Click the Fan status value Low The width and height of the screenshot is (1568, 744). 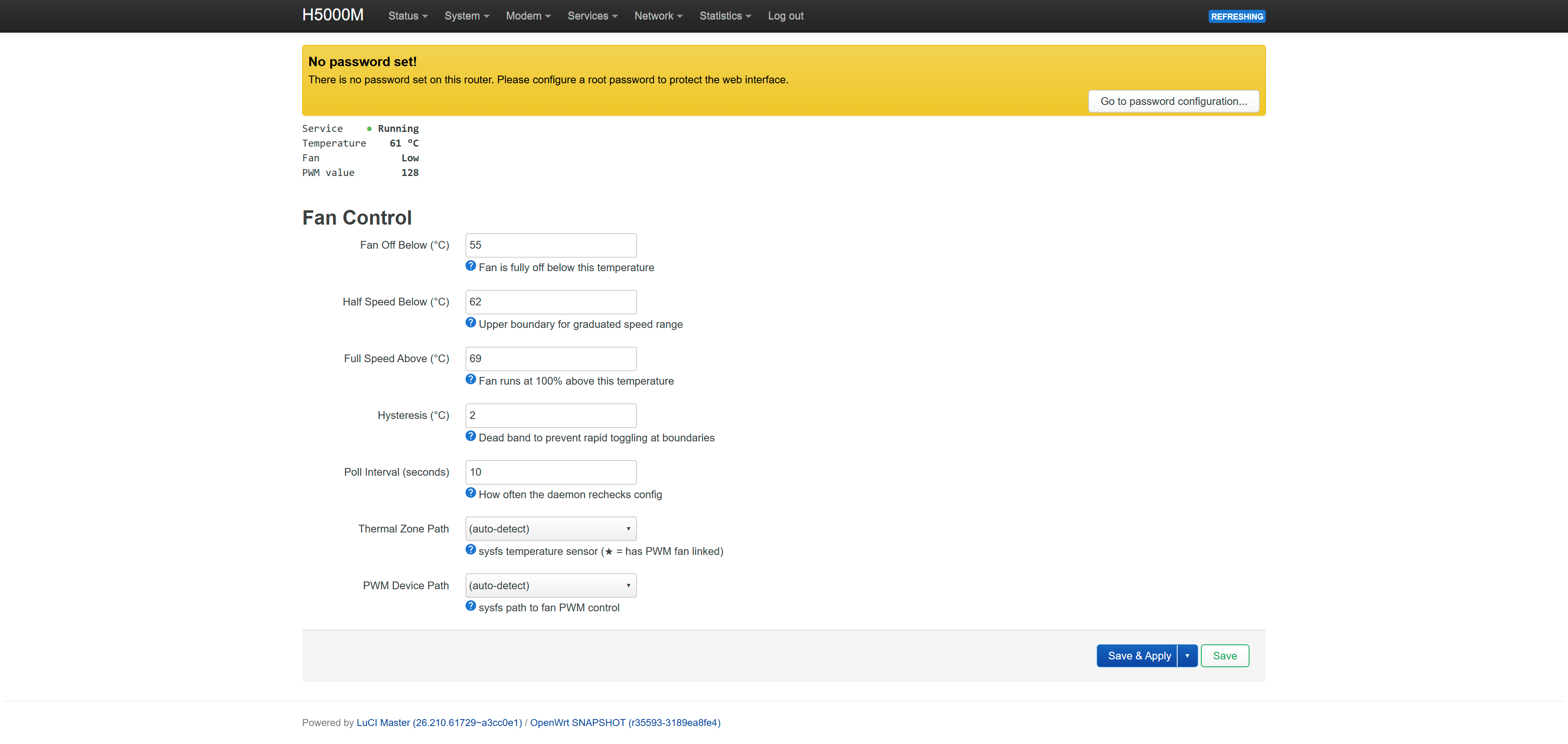coord(410,158)
